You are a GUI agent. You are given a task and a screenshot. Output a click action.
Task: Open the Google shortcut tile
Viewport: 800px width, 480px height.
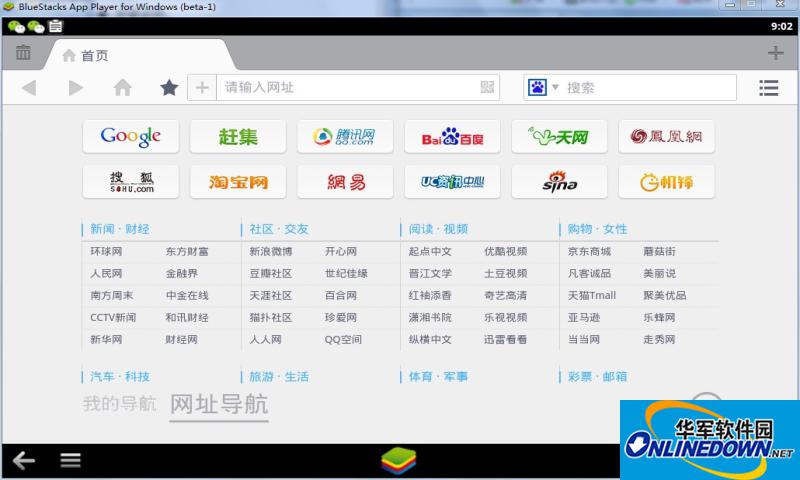pyautogui.click(x=131, y=136)
